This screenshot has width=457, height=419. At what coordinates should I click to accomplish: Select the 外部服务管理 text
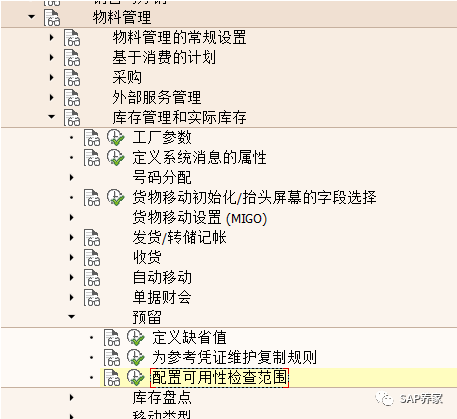coord(157,97)
